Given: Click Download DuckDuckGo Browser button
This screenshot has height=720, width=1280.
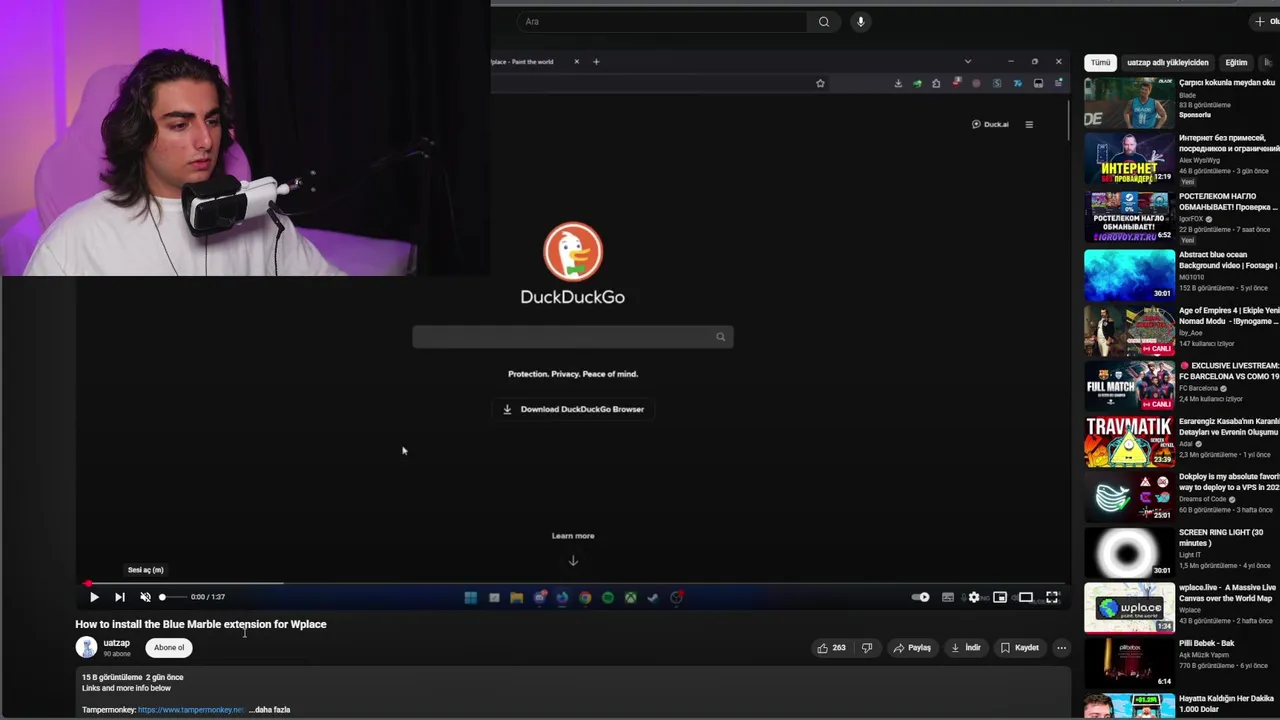Looking at the screenshot, I should [x=573, y=409].
